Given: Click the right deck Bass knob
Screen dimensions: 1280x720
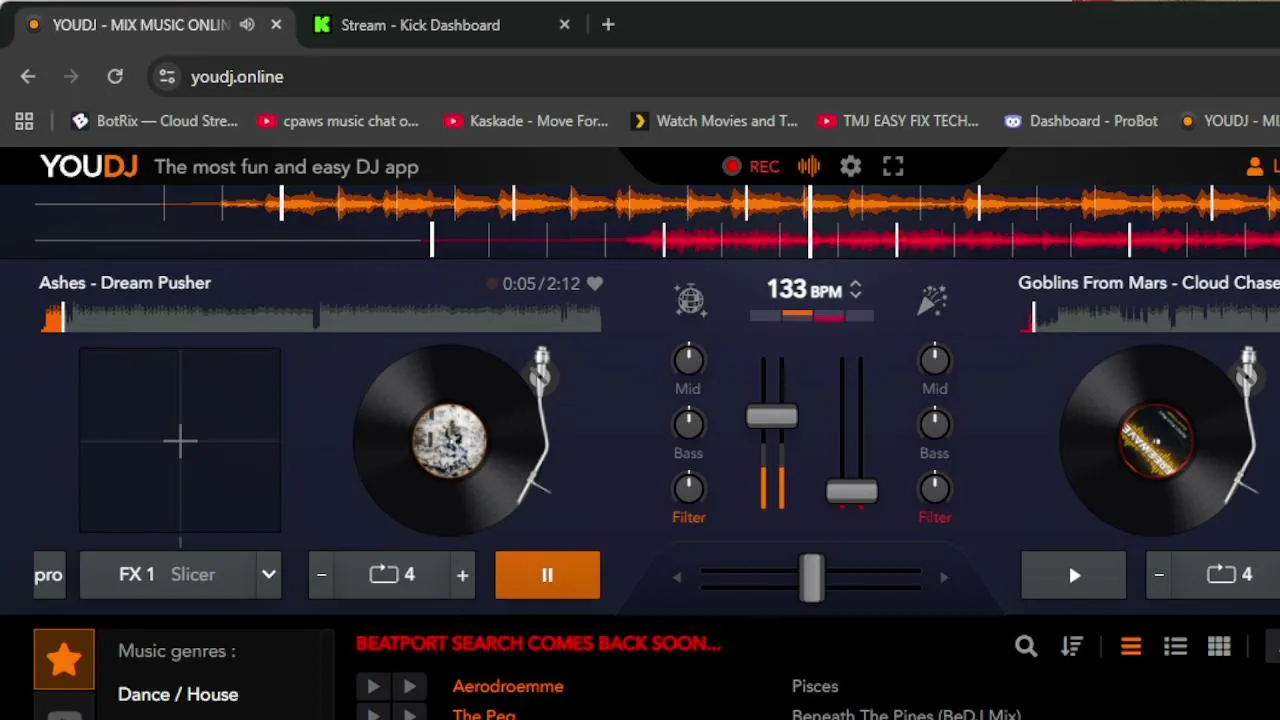Looking at the screenshot, I should pyautogui.click(x=934, y=425).
